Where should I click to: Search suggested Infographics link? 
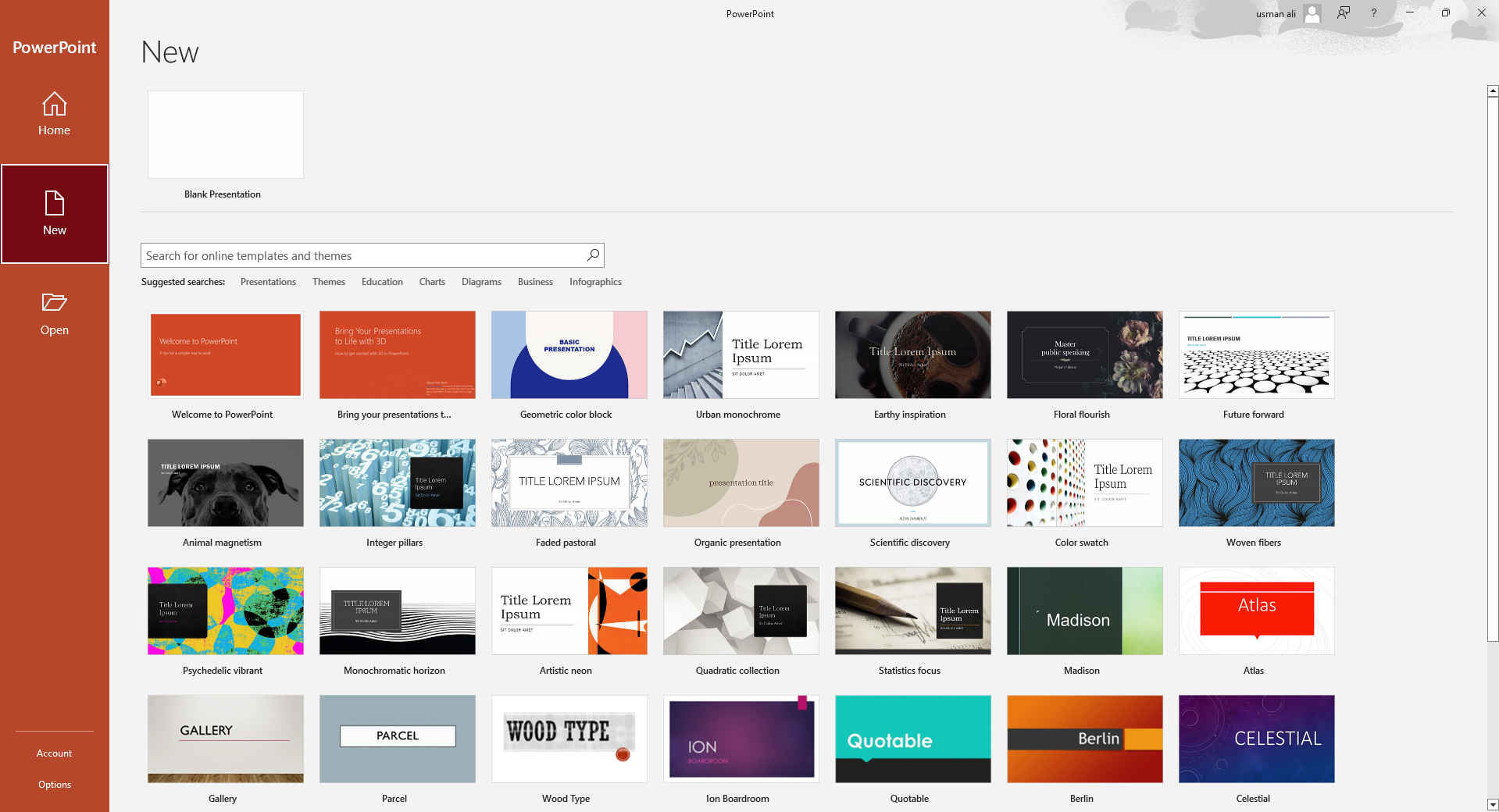[595, 282]
